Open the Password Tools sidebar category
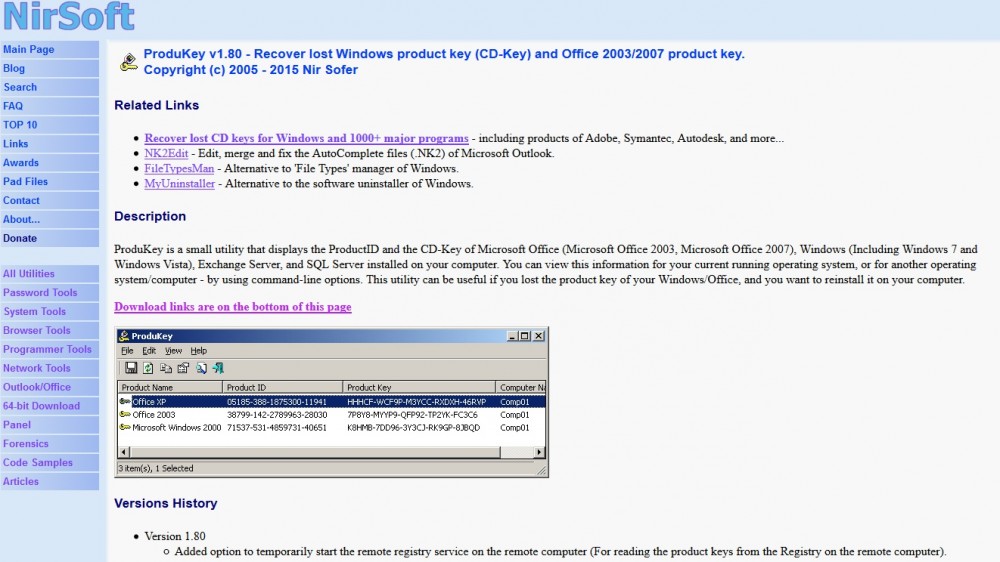This screenshot has width=1000, height=562. coord(40,293)
